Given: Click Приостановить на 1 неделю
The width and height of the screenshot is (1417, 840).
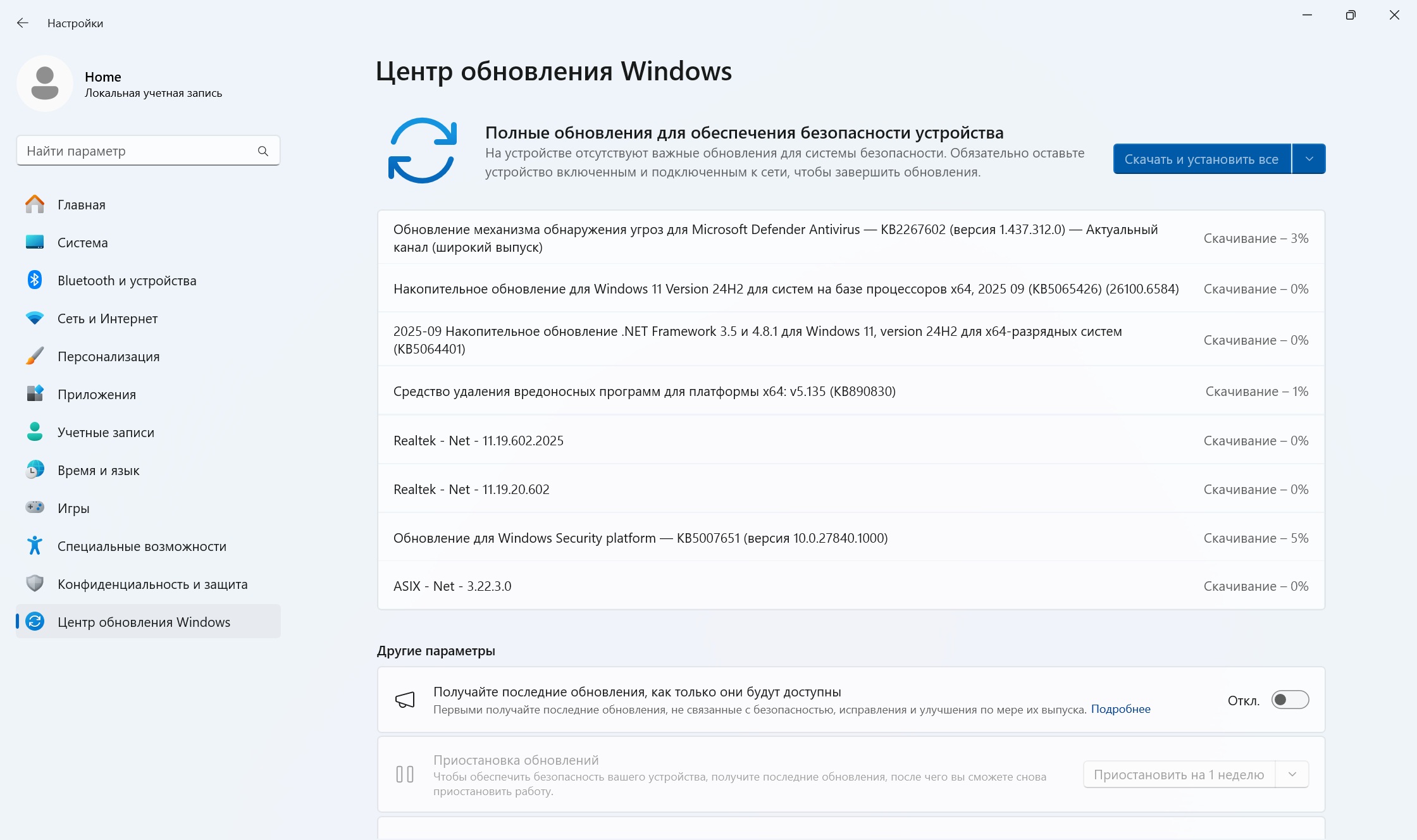Looking at the screenshot, I should 1179,774.
